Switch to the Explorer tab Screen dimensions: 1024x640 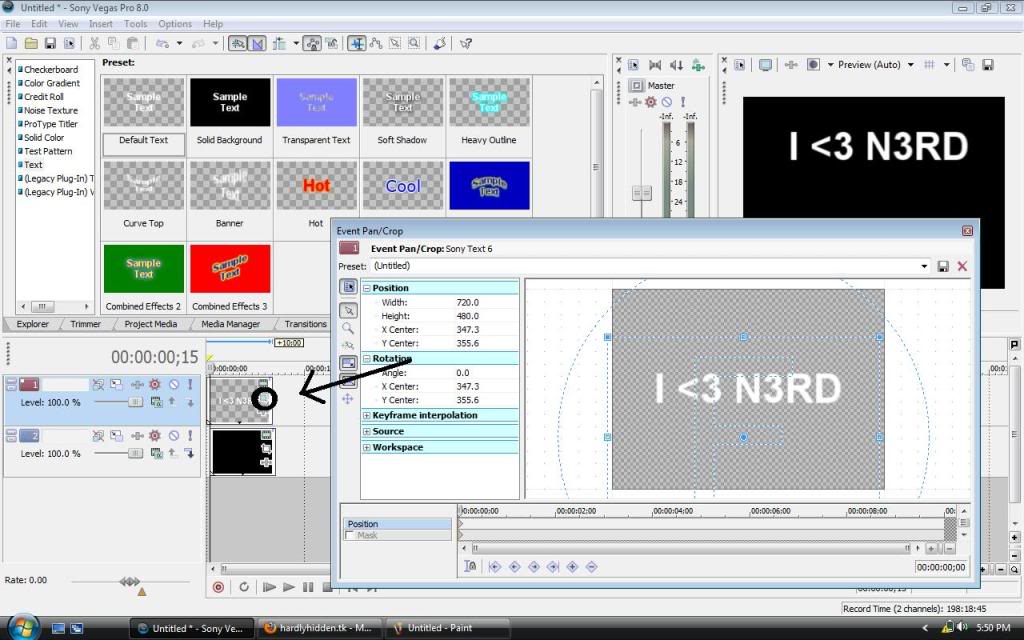[32, 324]
